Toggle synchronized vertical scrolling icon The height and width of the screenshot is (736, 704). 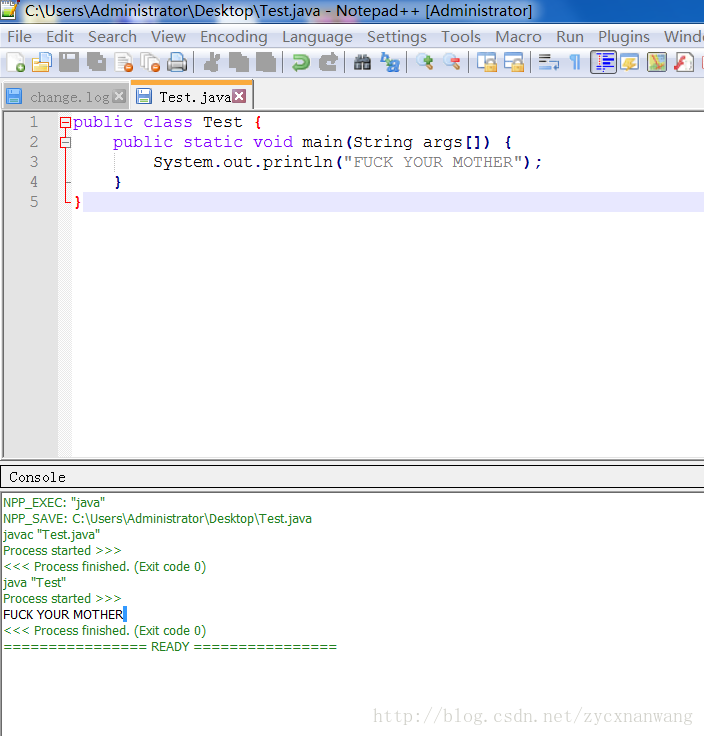486,62
